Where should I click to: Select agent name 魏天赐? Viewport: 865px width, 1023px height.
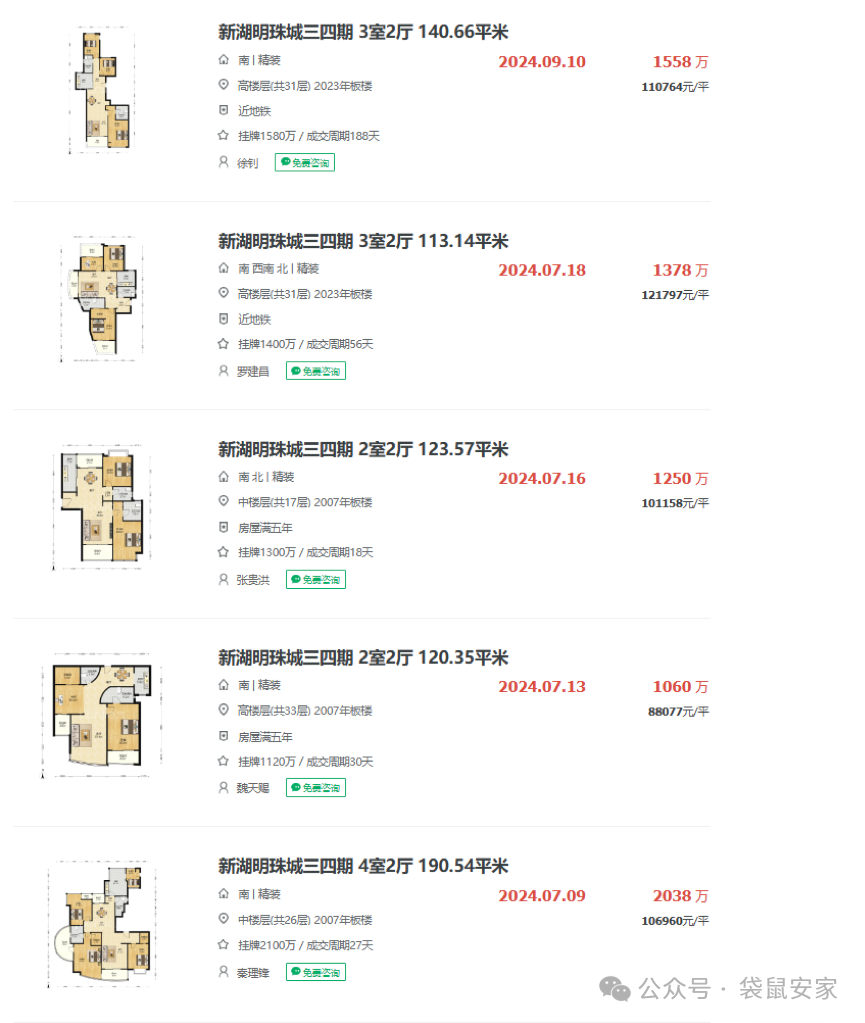254,787
